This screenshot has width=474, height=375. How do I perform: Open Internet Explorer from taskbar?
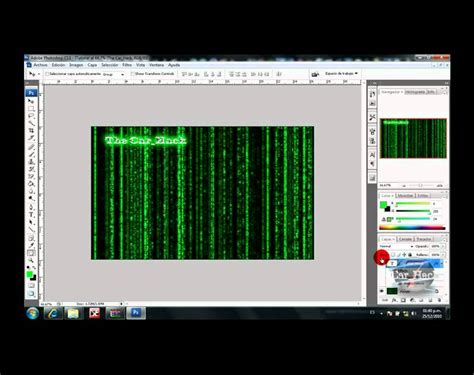pos(53,313)
